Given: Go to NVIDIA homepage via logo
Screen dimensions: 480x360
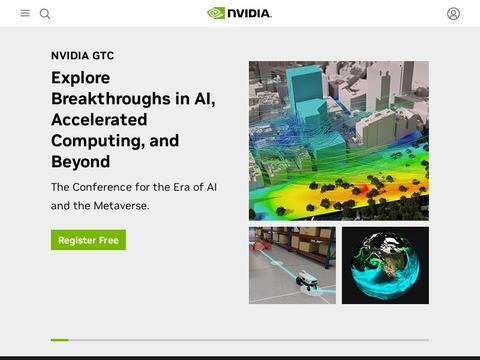Looking at the screenshot, I should 239,13.
